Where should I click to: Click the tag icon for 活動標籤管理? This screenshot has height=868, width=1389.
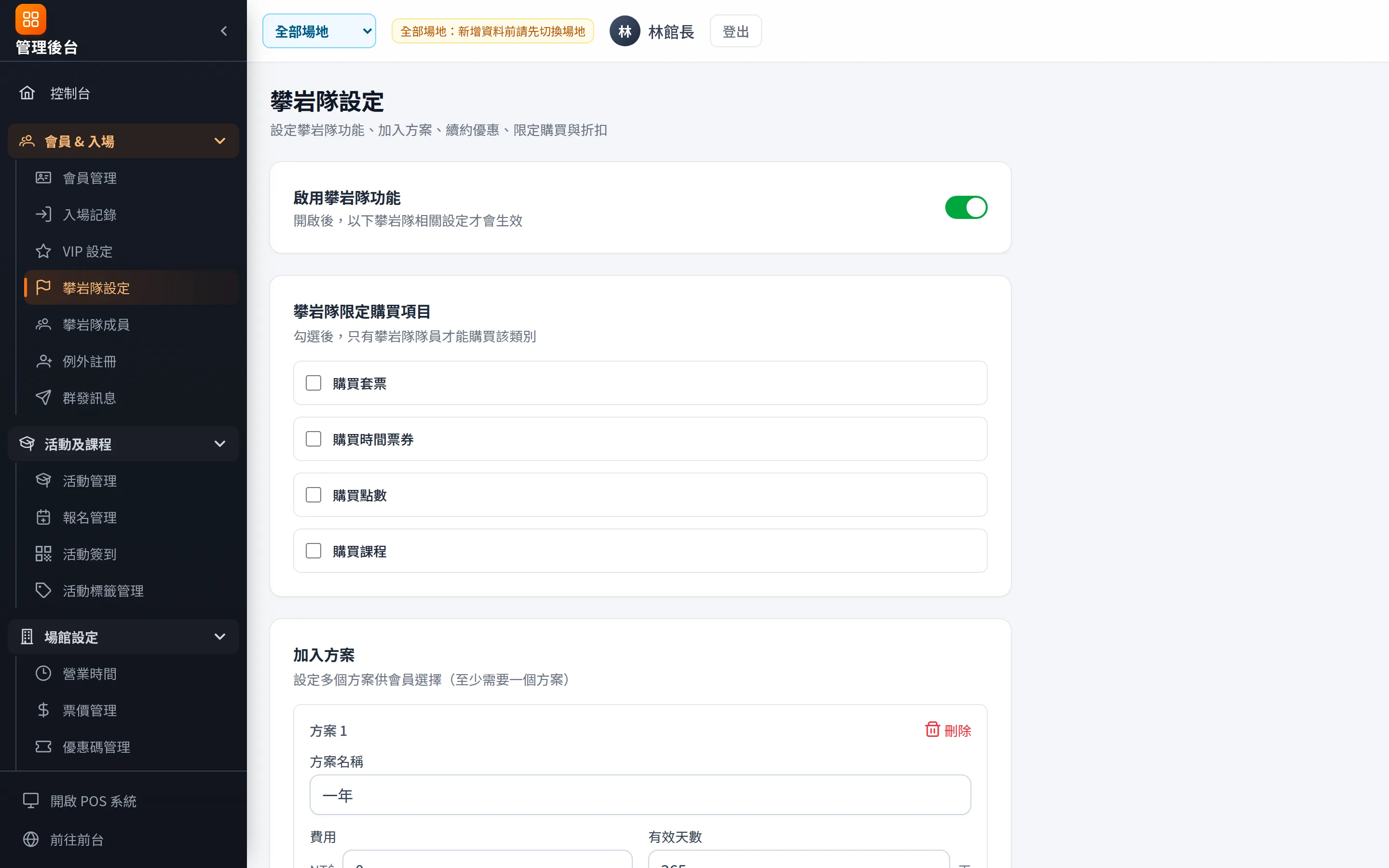43,591
